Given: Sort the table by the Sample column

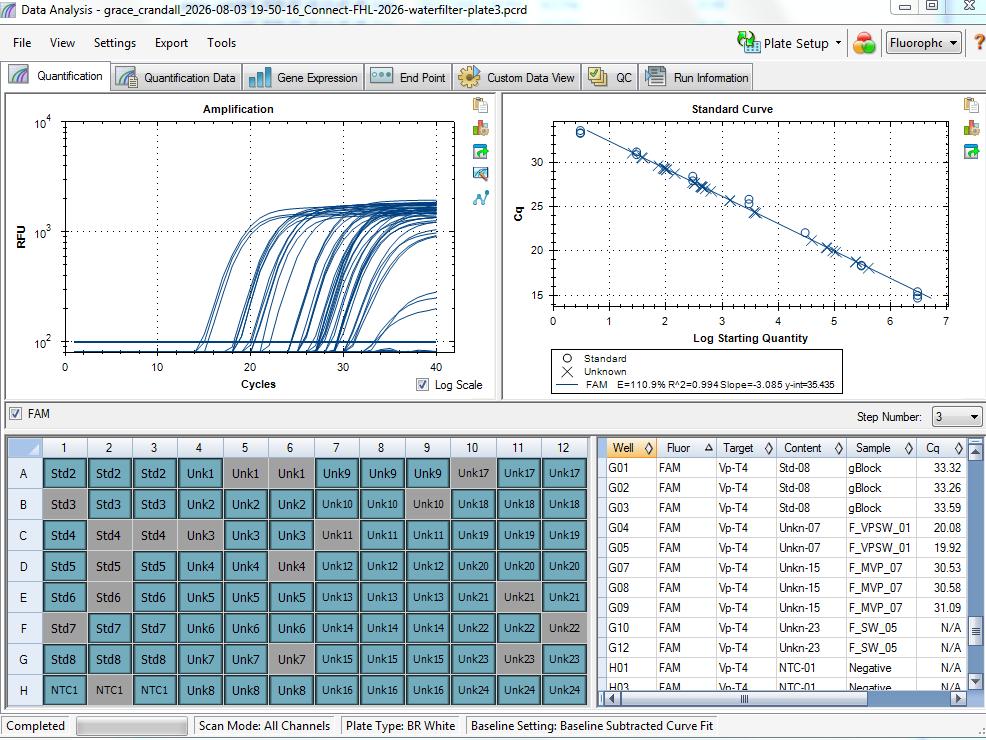Looking at the screenshot, I should point(881,448).
